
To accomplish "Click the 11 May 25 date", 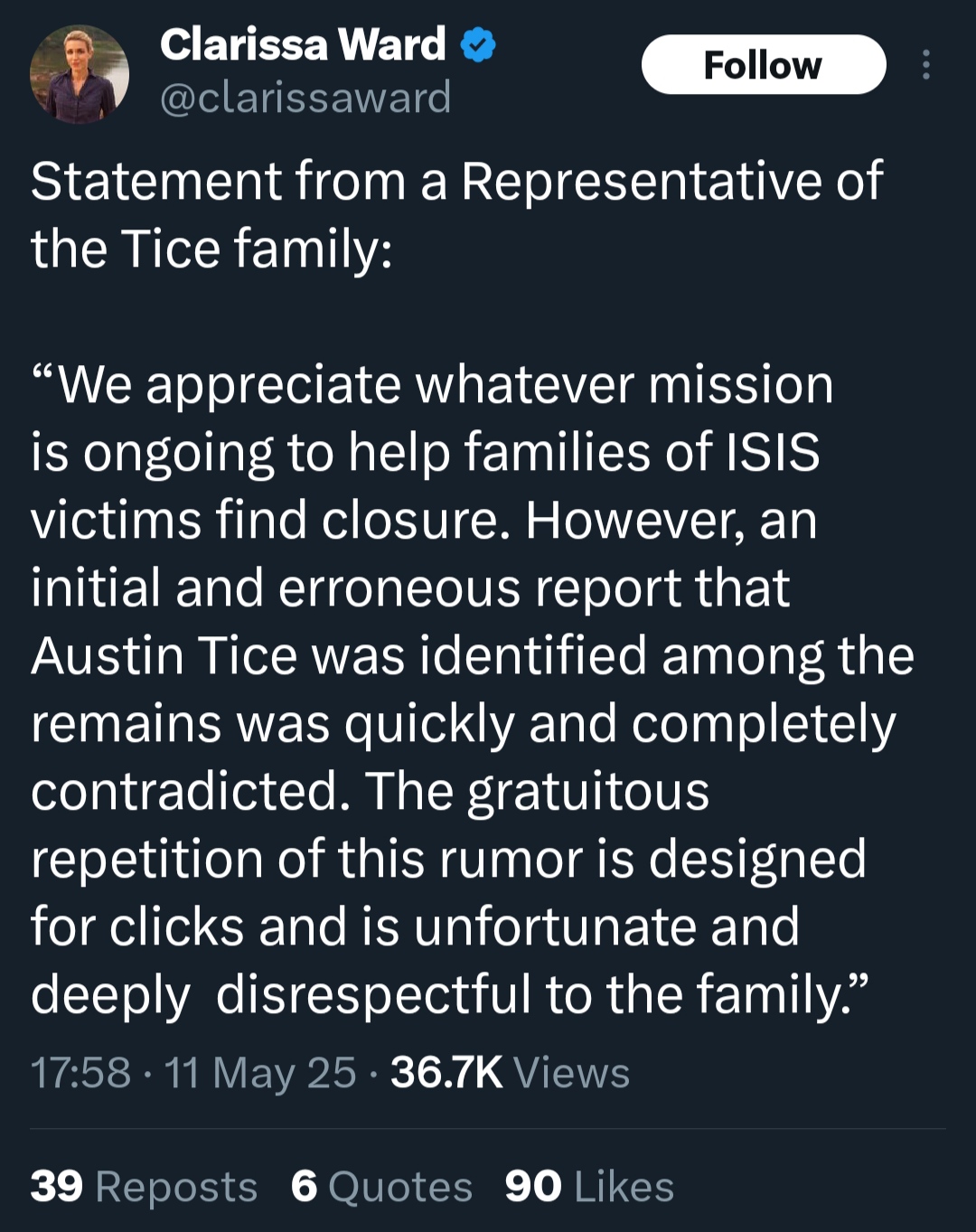I will click(x=260, y=1073).
